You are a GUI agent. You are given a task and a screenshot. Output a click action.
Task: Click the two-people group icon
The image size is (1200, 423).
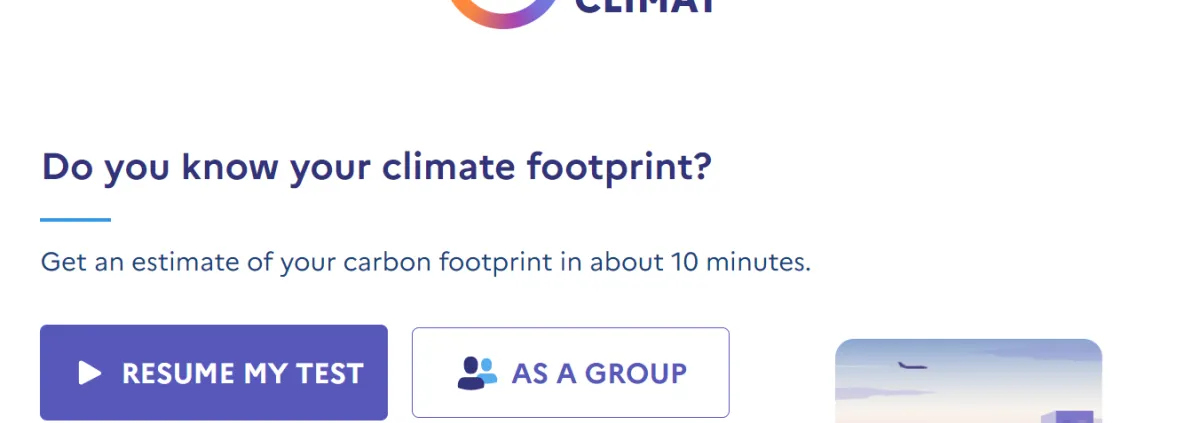477,373
